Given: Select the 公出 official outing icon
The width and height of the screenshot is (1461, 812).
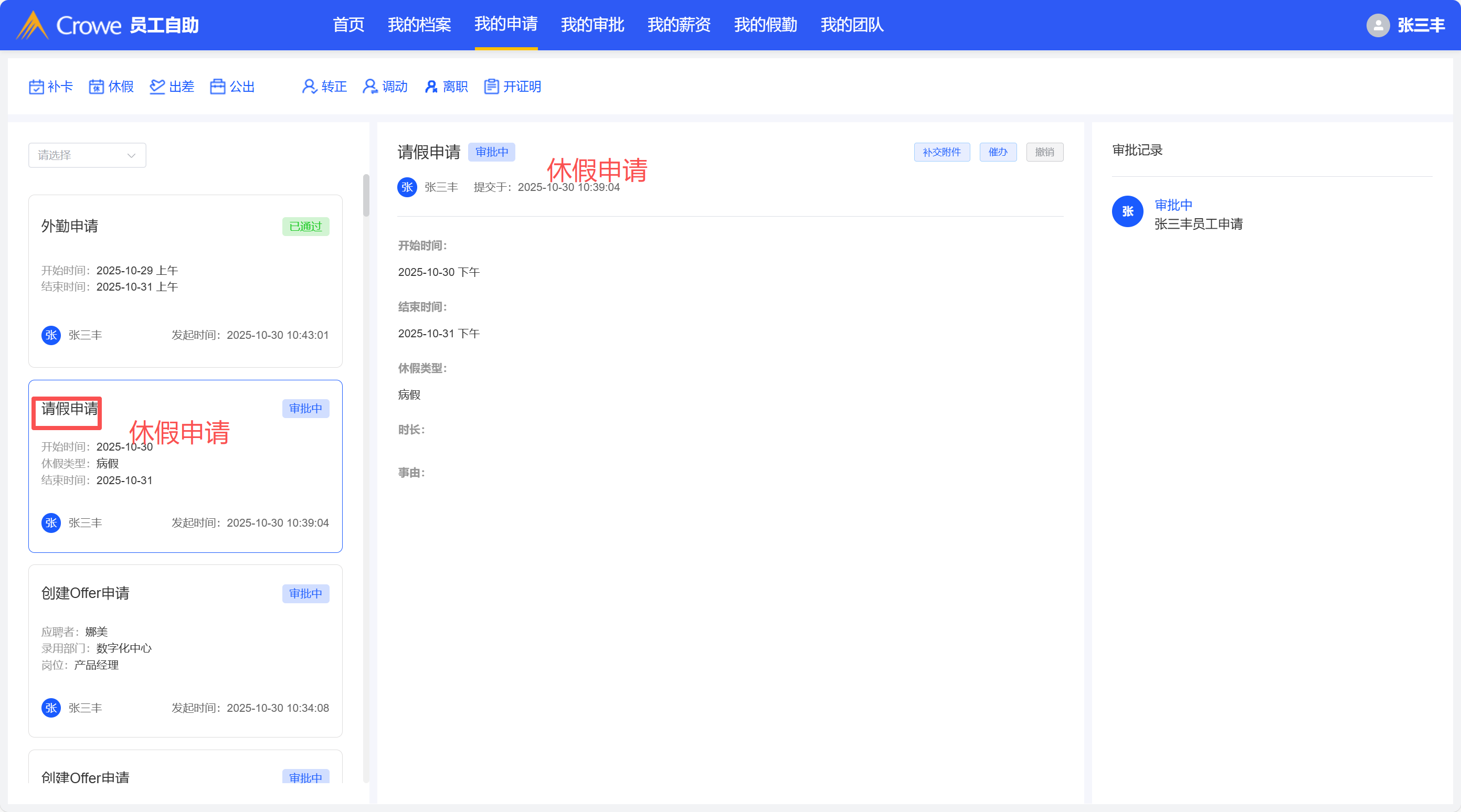Looking at the screenshot, I should 231,86.
